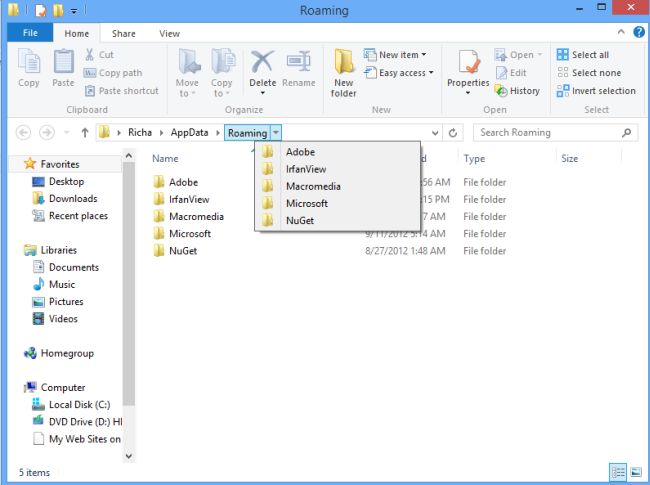Choose Microsoft in the breadcrumb dropdown menu
The image size is (650, 485).
point(337,204)
